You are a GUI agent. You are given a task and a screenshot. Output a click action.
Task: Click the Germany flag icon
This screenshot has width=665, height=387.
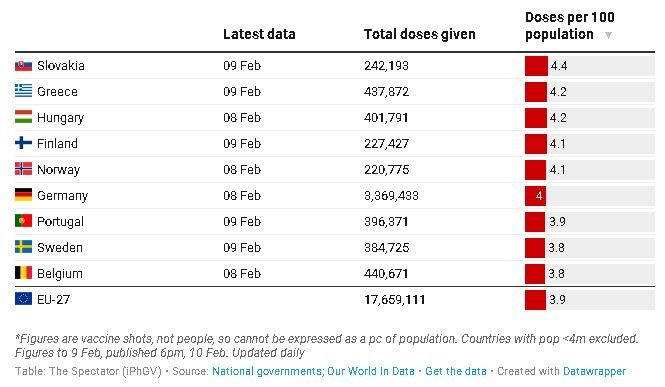coord(23,195)
